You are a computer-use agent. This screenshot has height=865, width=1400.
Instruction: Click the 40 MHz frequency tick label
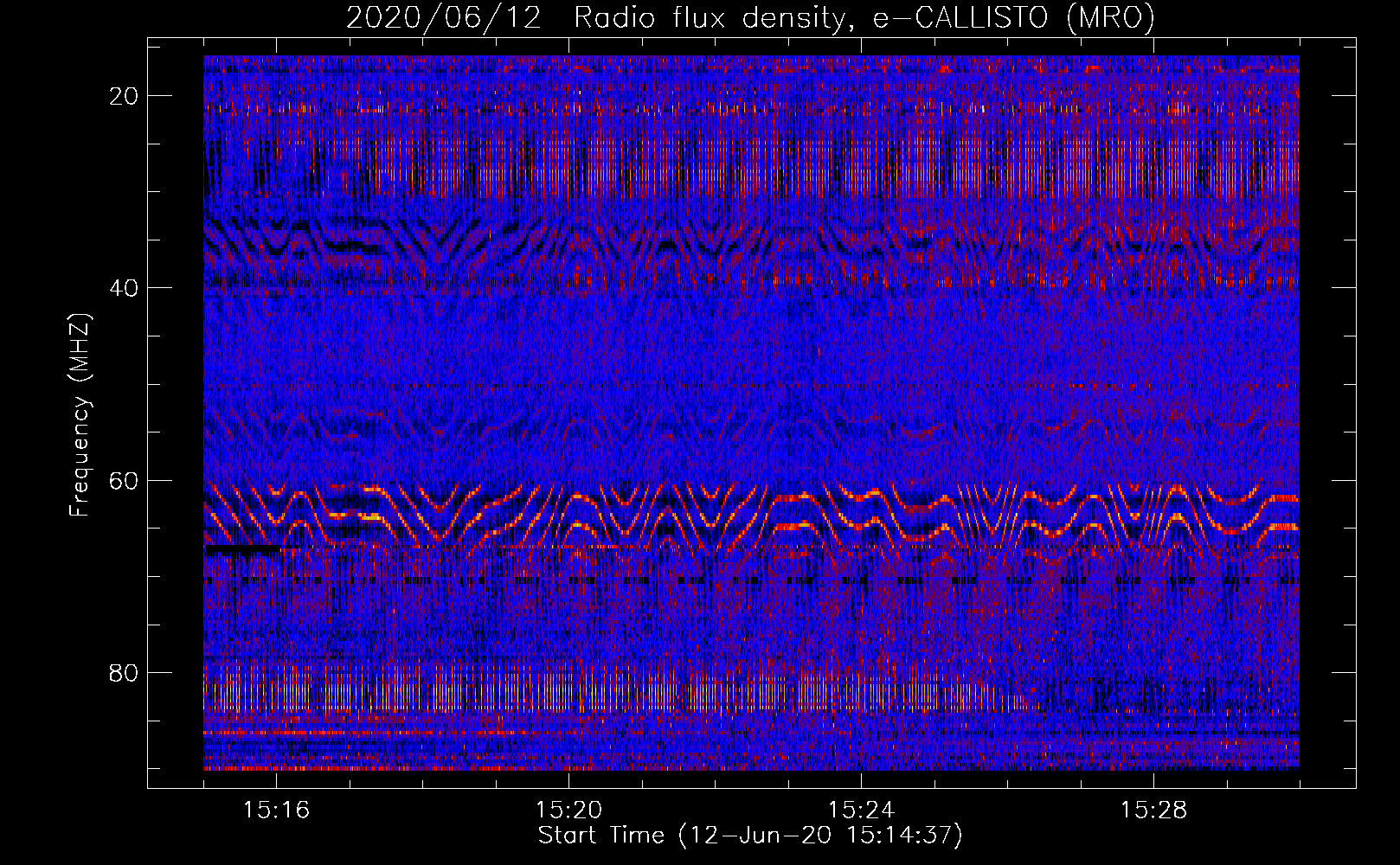click(125, 288)
